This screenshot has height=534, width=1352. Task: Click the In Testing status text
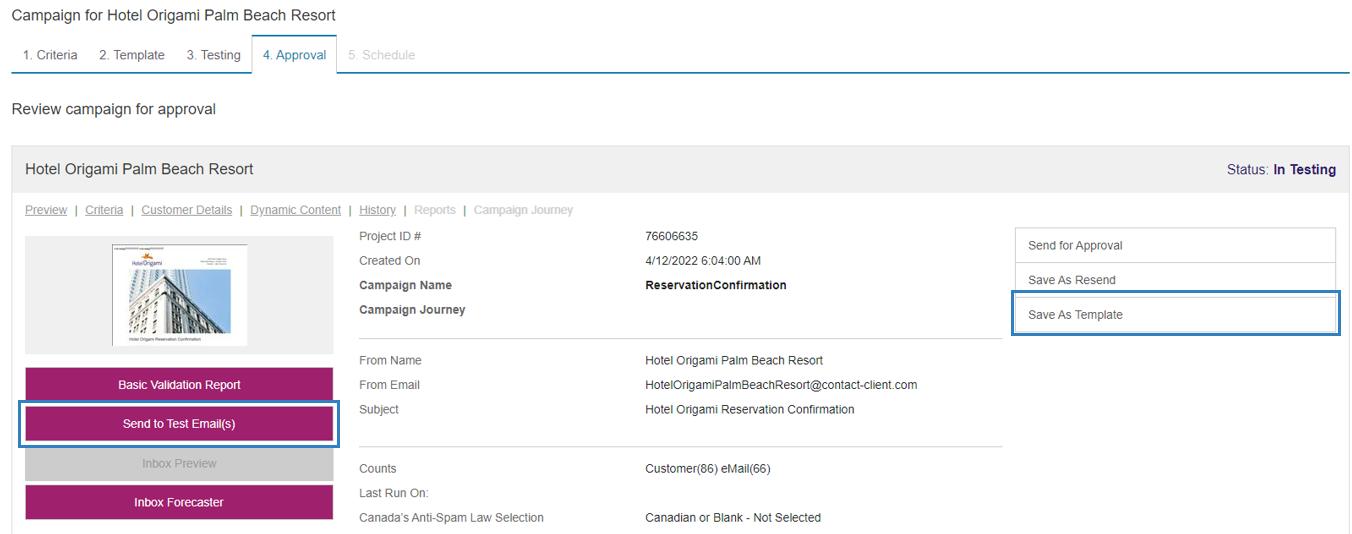coord(1304,170)
